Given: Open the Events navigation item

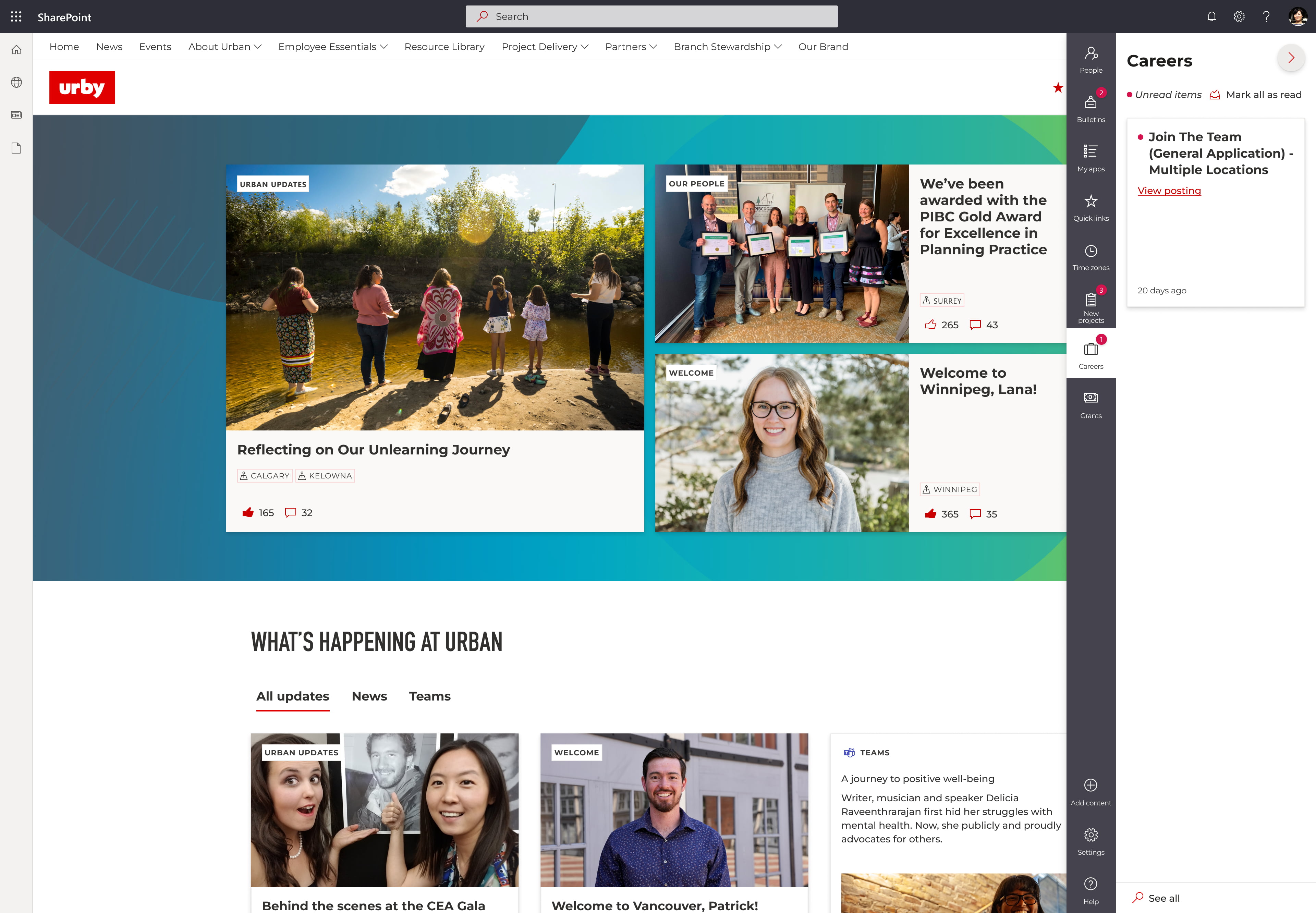Looking at the screenshot, I should pyautogui.click(x=155, y=46).
